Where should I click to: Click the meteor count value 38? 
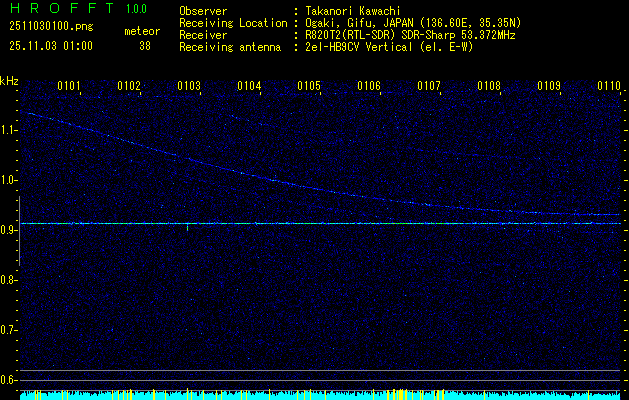145,45
